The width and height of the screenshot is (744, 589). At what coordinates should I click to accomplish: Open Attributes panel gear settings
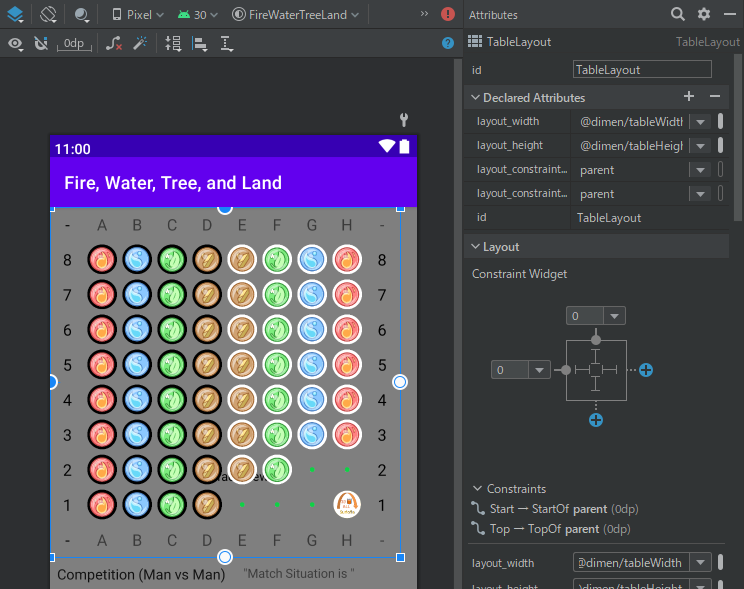pyautogui.click(x=704, y=14)
